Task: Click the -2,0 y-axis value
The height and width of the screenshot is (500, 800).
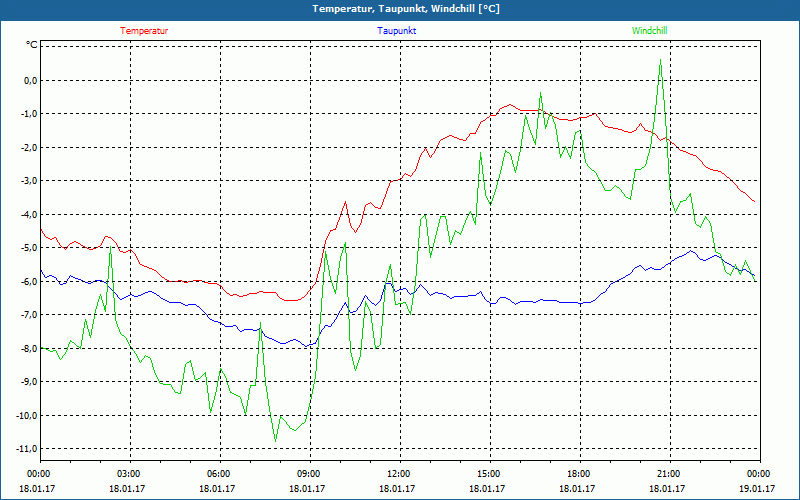Action: (29, 147)
